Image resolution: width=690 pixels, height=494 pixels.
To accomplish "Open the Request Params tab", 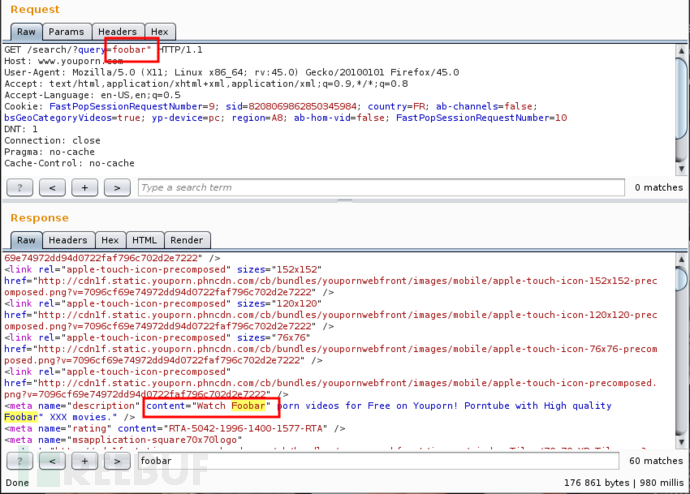I will click(x=66, y=32).
